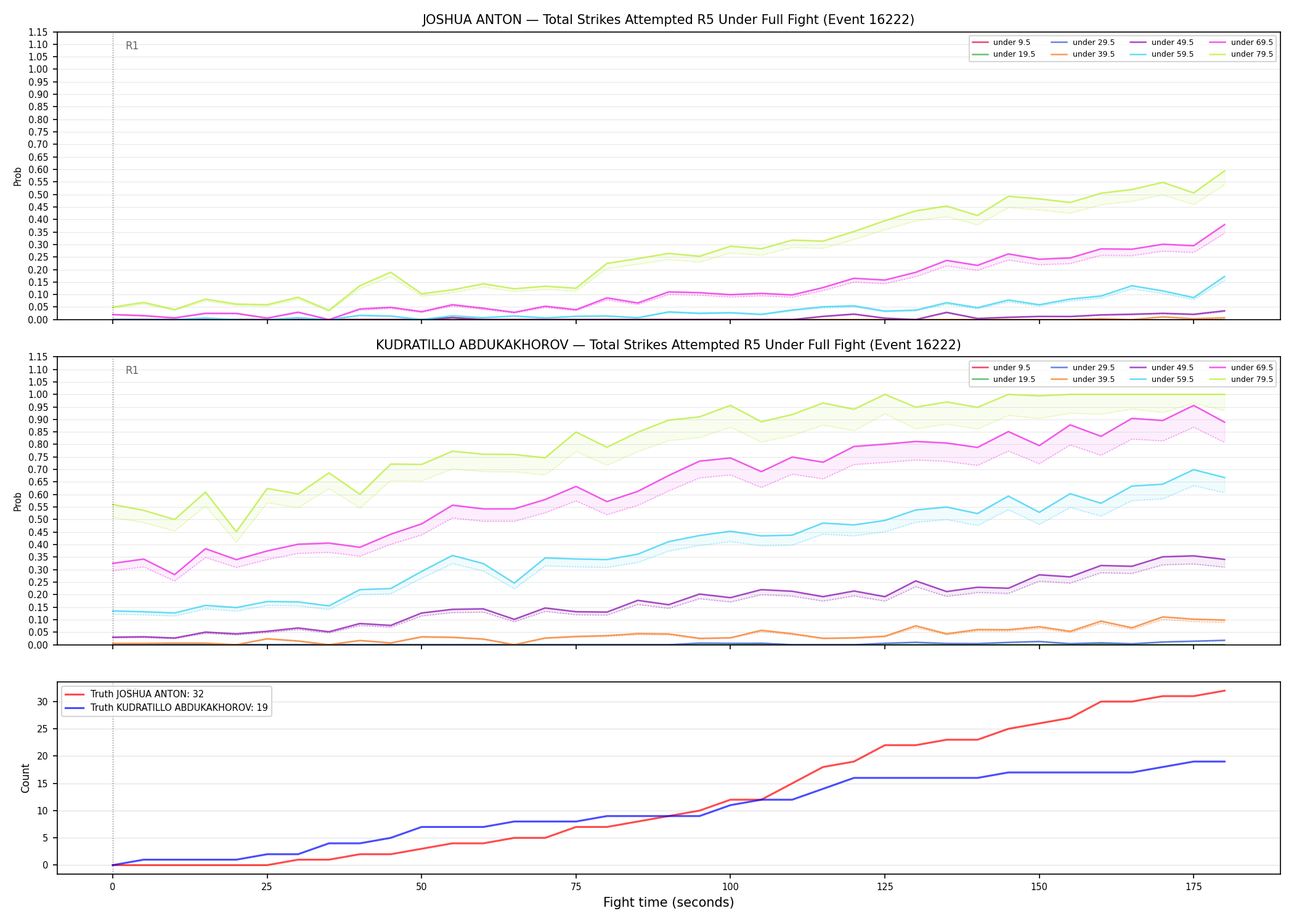Click x-axis tick label 50
This screenshot has height=924, width=1294.
coord(421,886)
